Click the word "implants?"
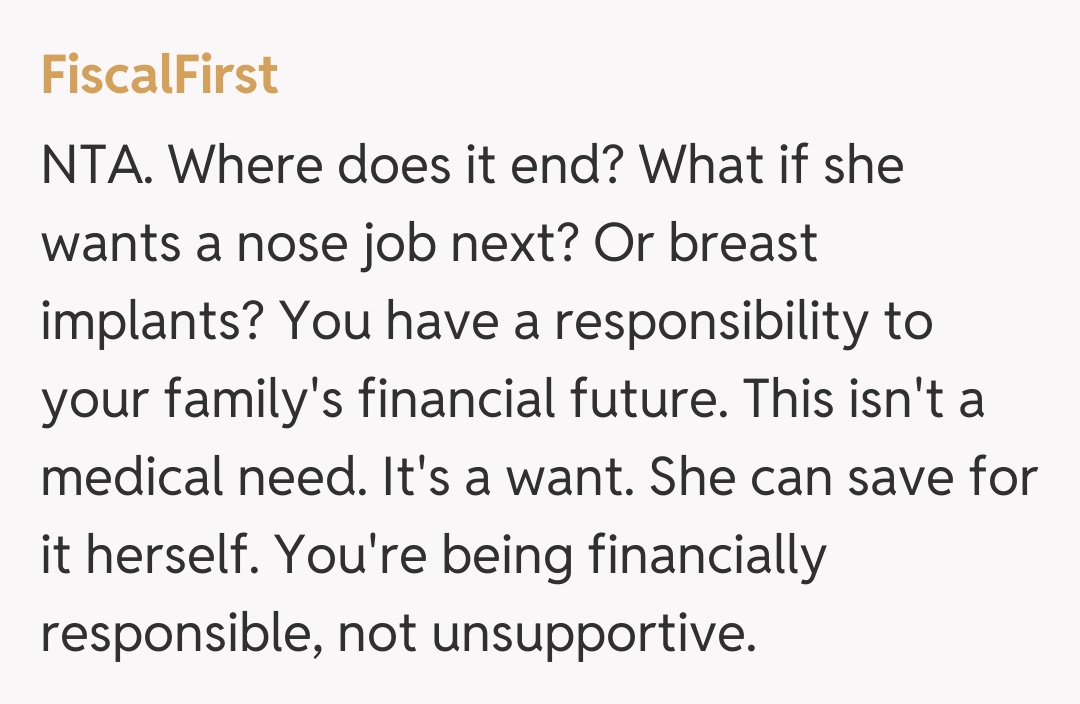The height and width of the screenshot is (704, 1080). point(153,322)
